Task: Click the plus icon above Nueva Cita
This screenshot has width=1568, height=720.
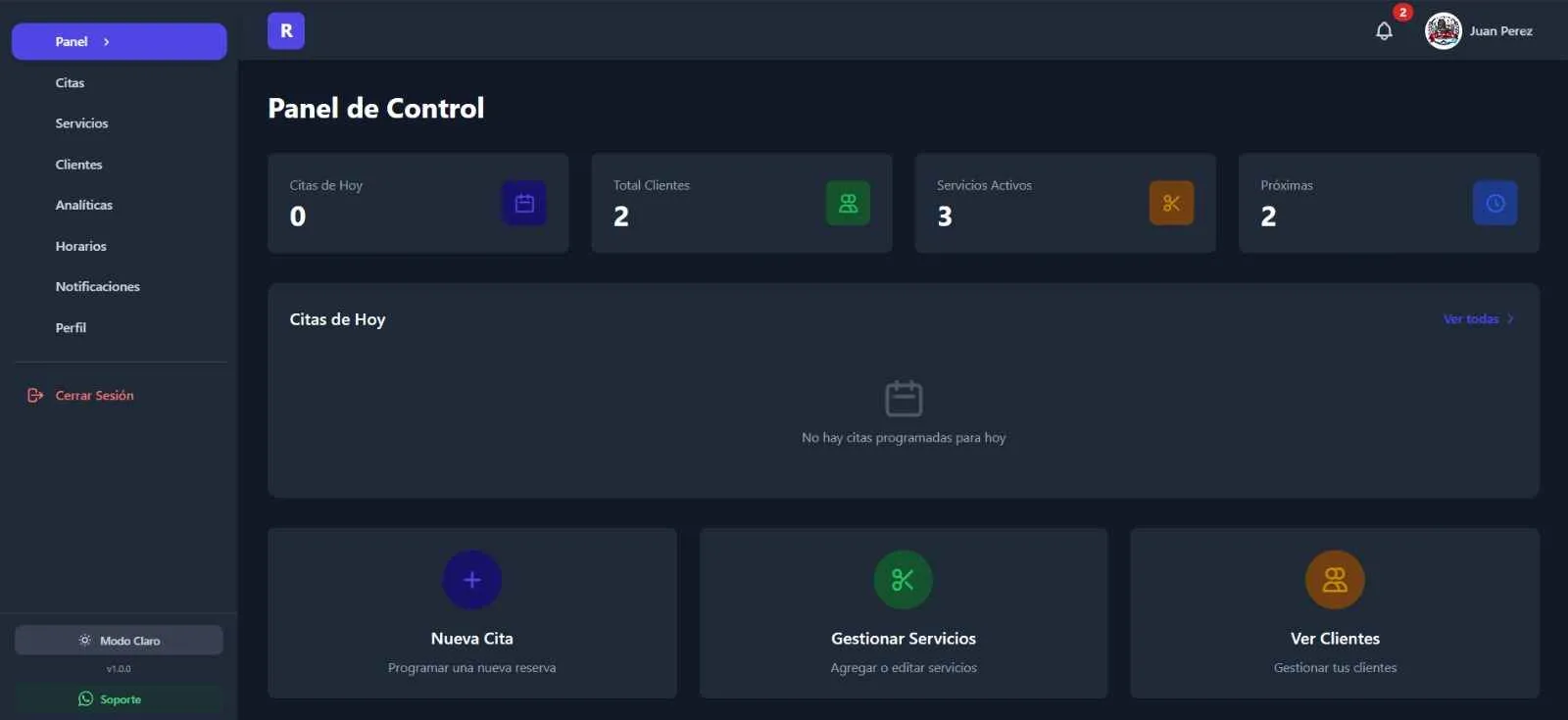Action: (472, 580)
